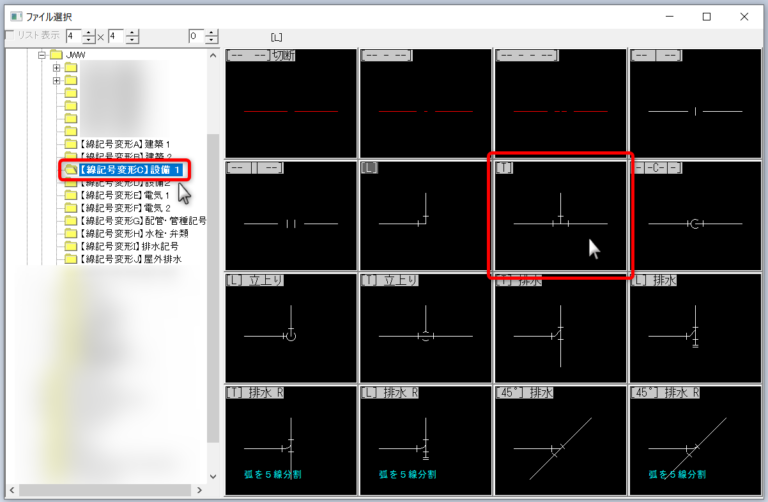Click folder tree scroll up arrow
This screenshot has height=502, width=768.
(213, 55)
